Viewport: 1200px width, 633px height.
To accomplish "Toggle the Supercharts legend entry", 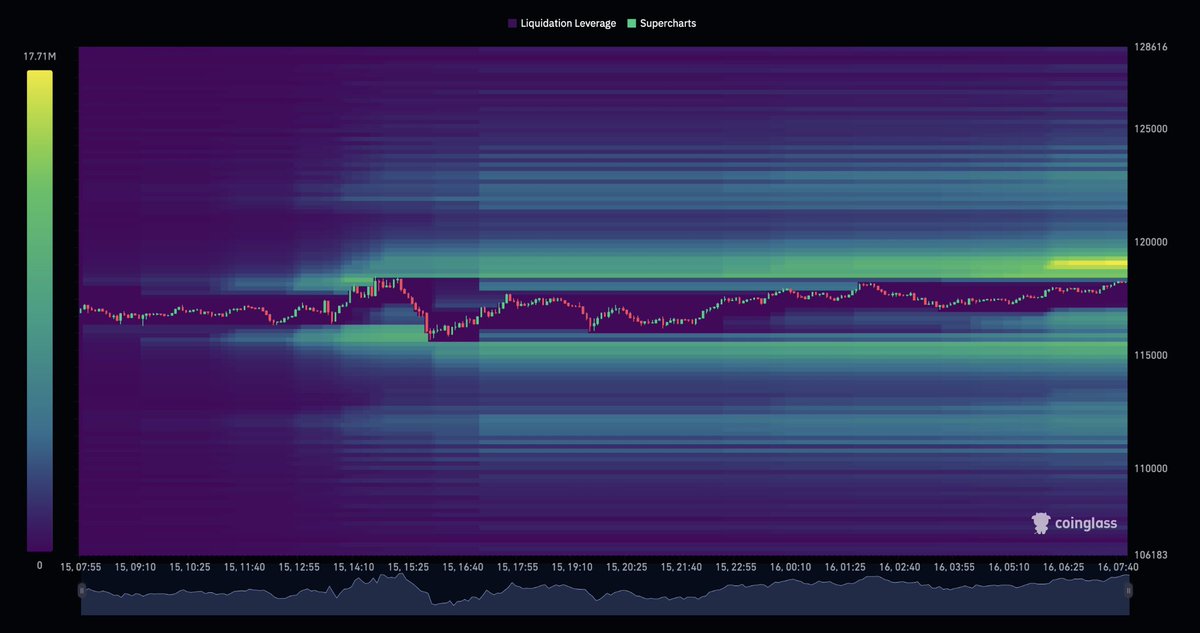I will click(661, 22).
